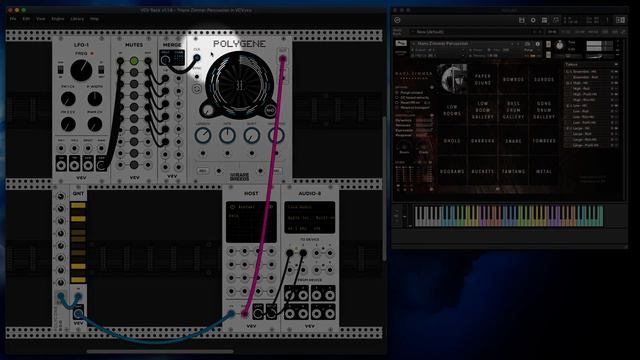This screenshot has width=640, height=360.
Task: Click the SHIFT knob on POLYGENE
Action: (252, 135)
